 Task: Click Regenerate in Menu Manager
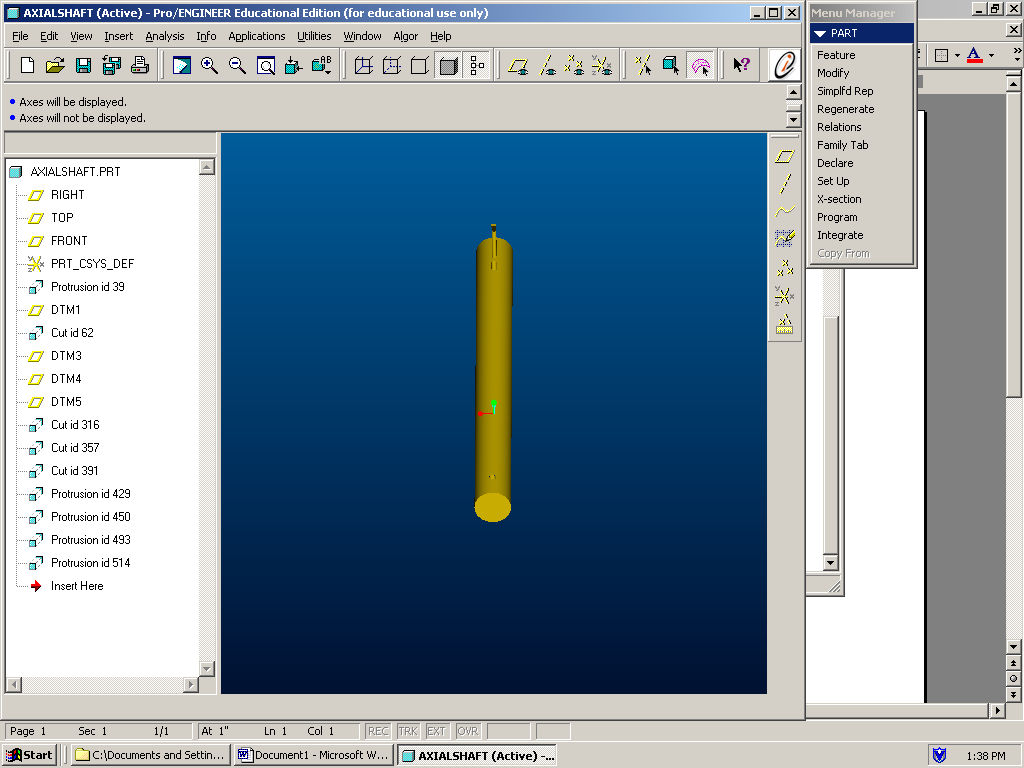coord(845,109)
